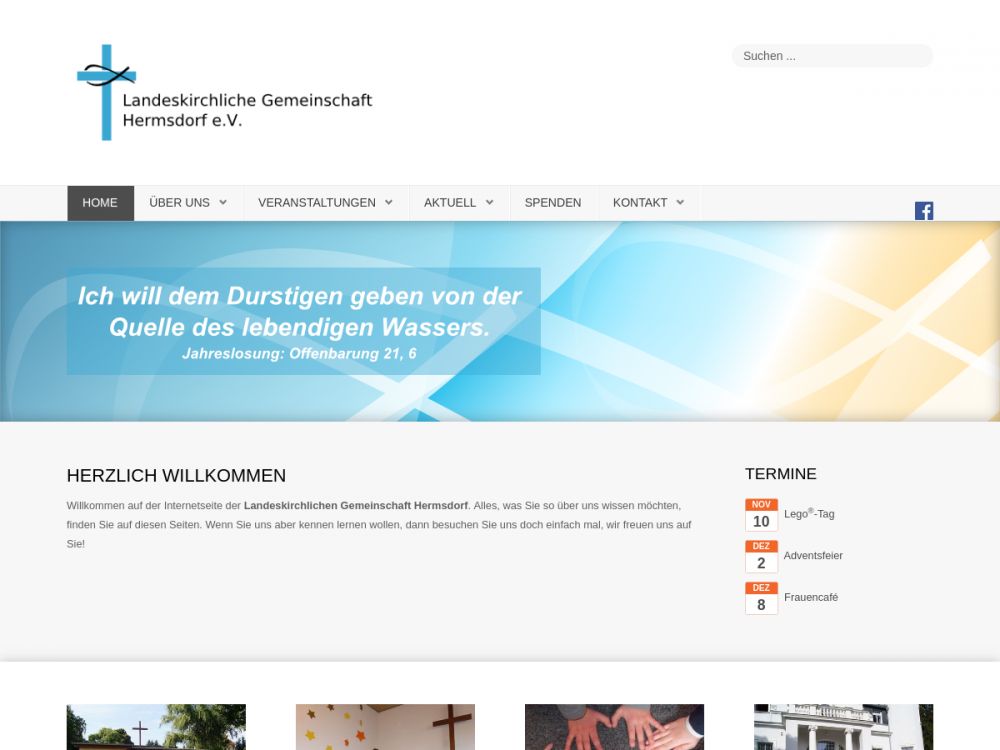Expand the Kontakt dropdown arrow

(x=680, y=203)
